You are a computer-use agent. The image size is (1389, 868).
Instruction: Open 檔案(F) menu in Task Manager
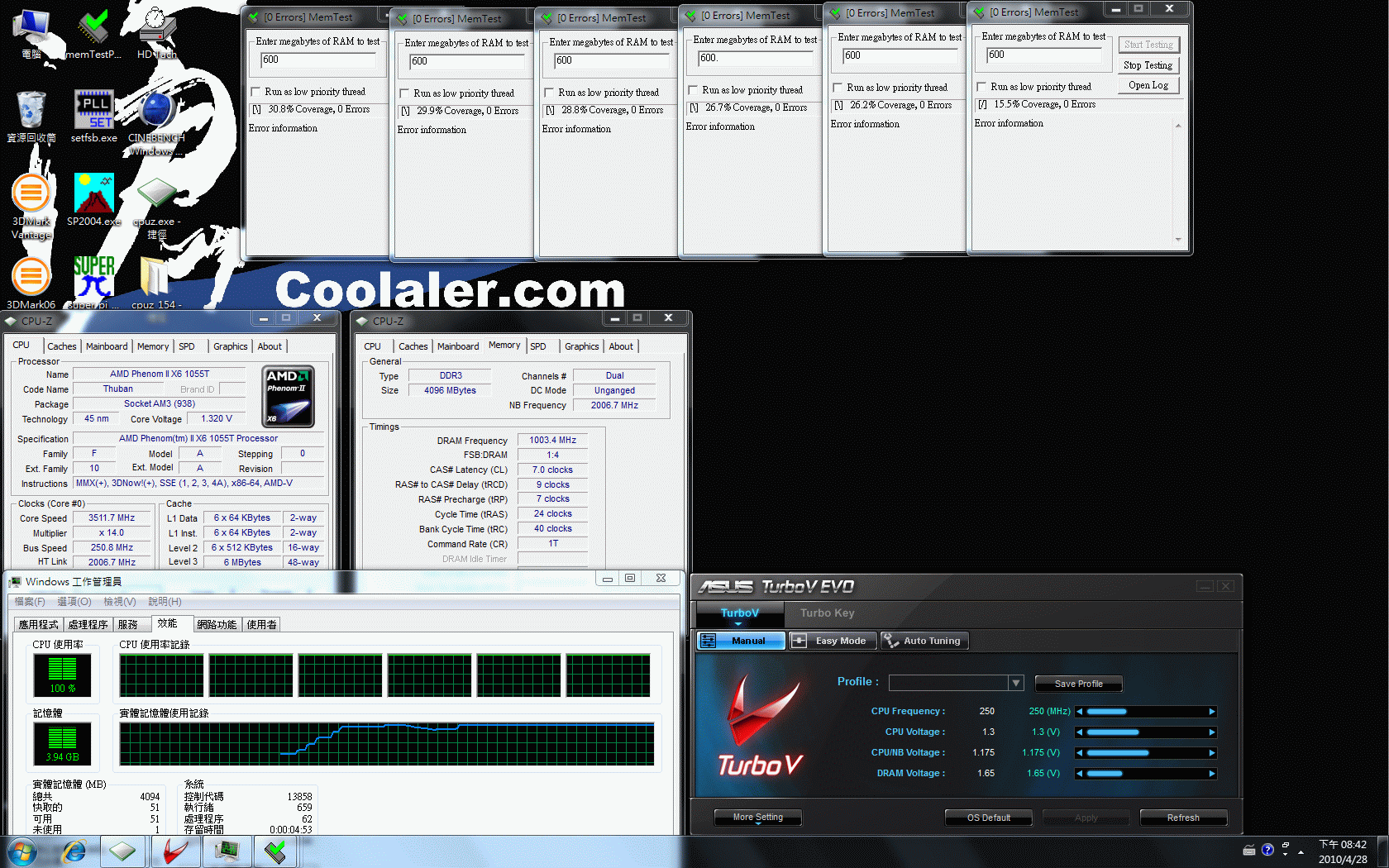coord(30,602)
